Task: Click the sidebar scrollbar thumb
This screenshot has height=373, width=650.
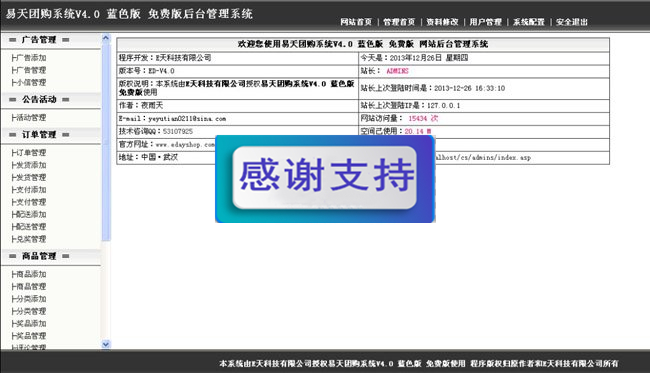Action: click(x=106, y=141)
